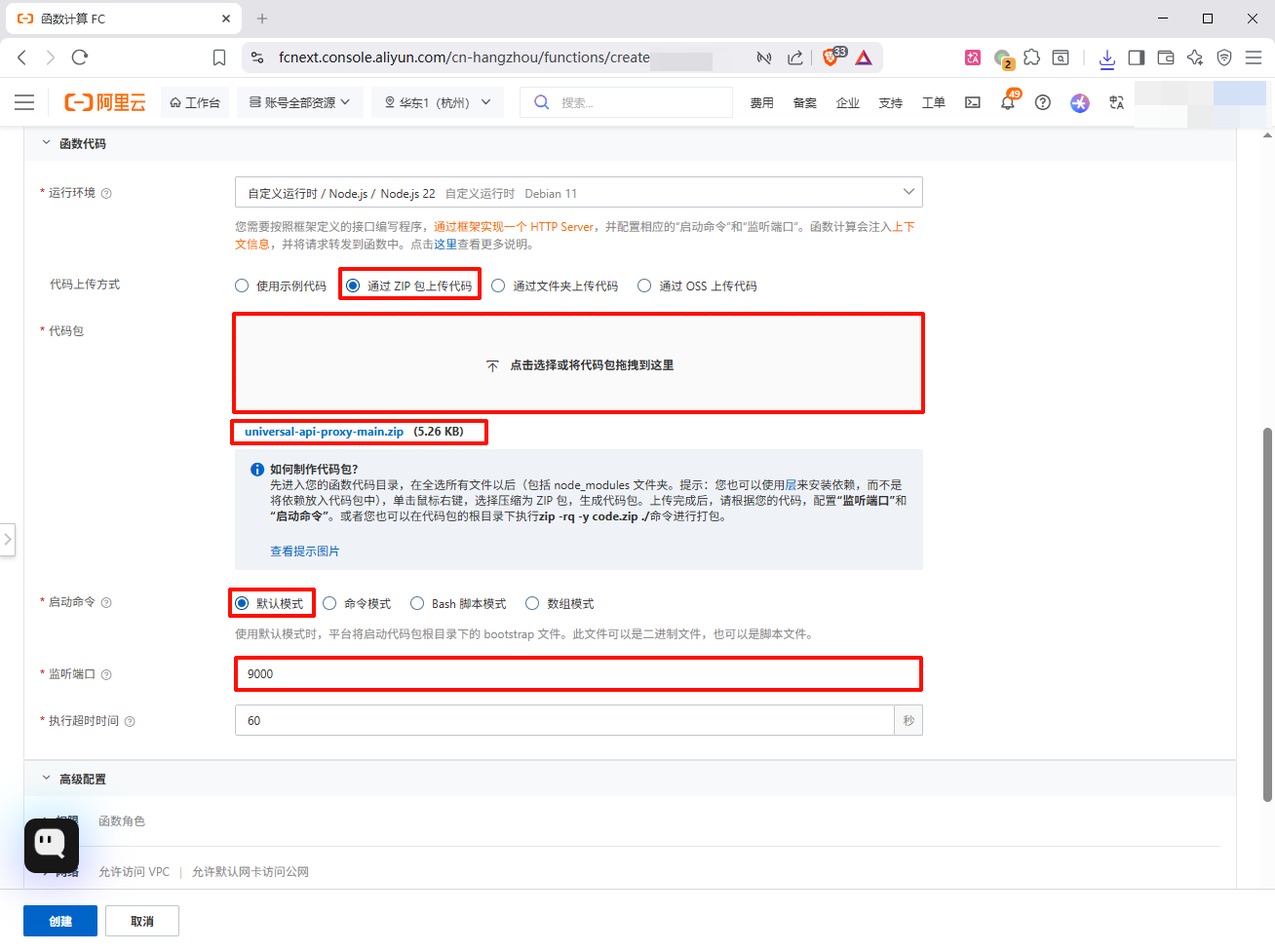Viewport: 1275px width, 952px height.
Task: Select 通过 OSS 上传代码 radio option
Action: (644, 286)
